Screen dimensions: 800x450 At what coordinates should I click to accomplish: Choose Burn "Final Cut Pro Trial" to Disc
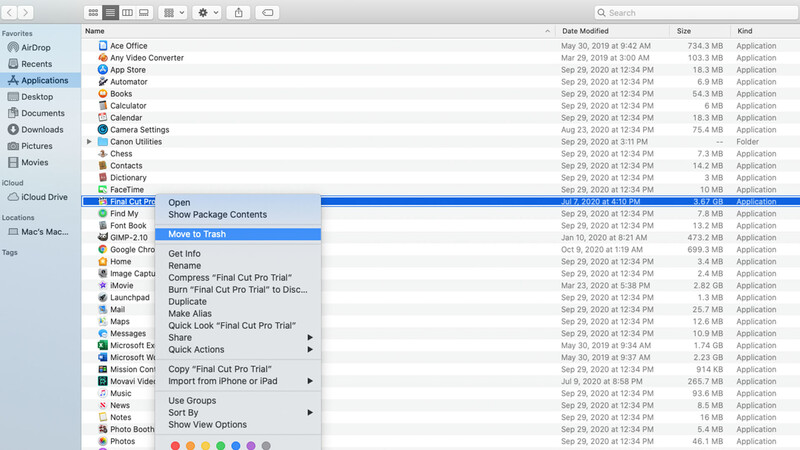coord(238,289)
